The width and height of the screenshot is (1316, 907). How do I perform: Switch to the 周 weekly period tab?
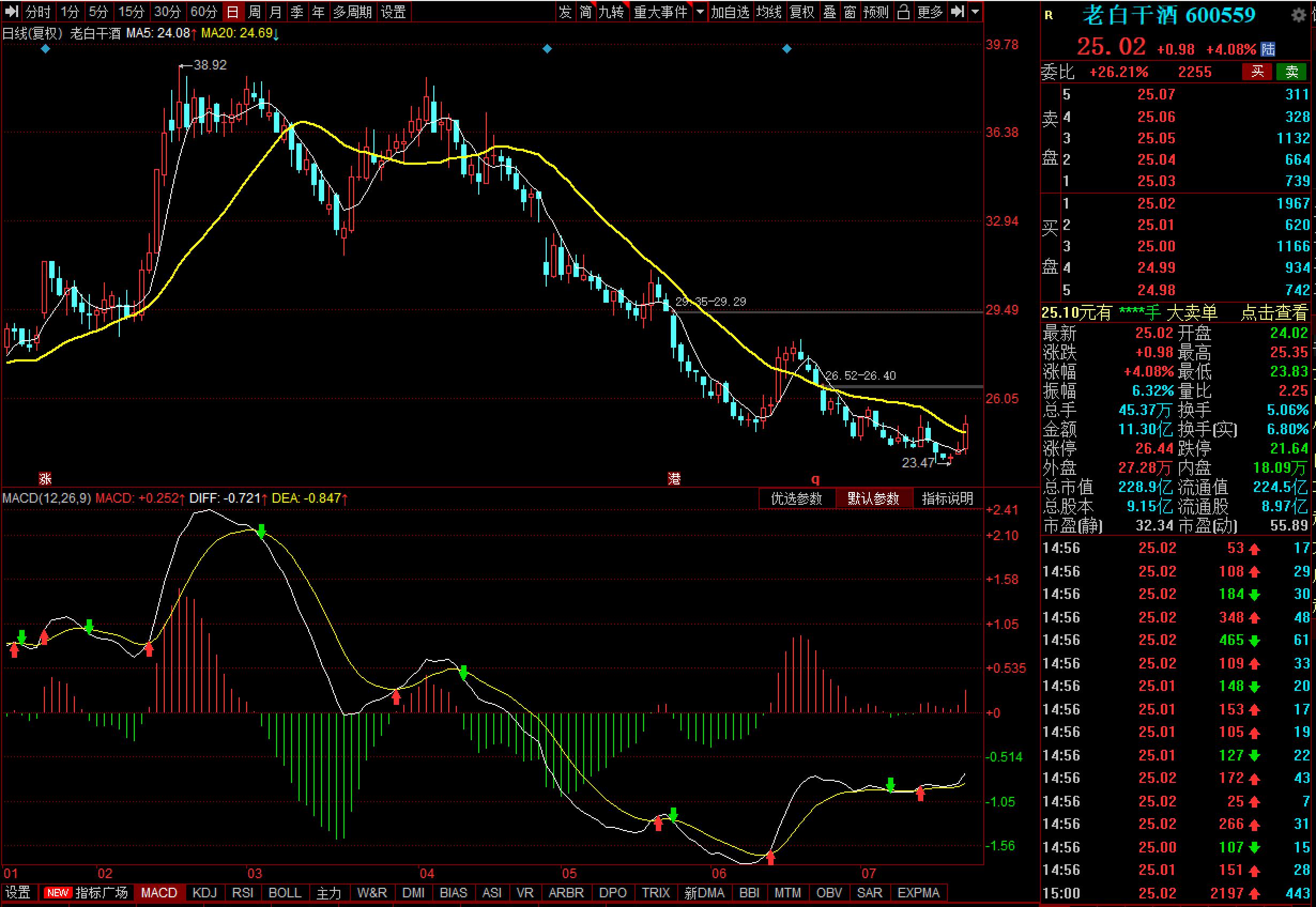(x=255, y=12)
